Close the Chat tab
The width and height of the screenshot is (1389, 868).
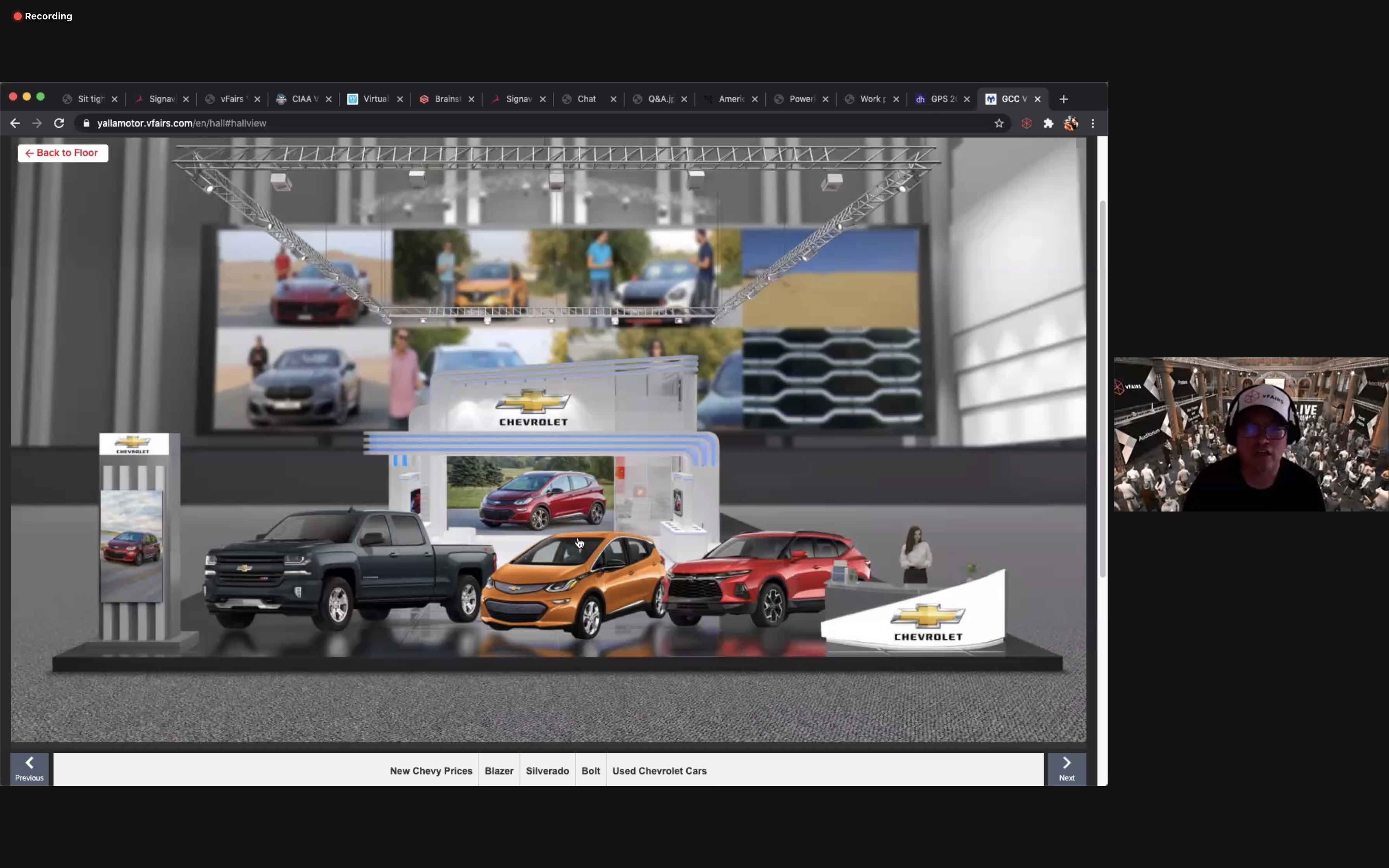tap(613, 99)
